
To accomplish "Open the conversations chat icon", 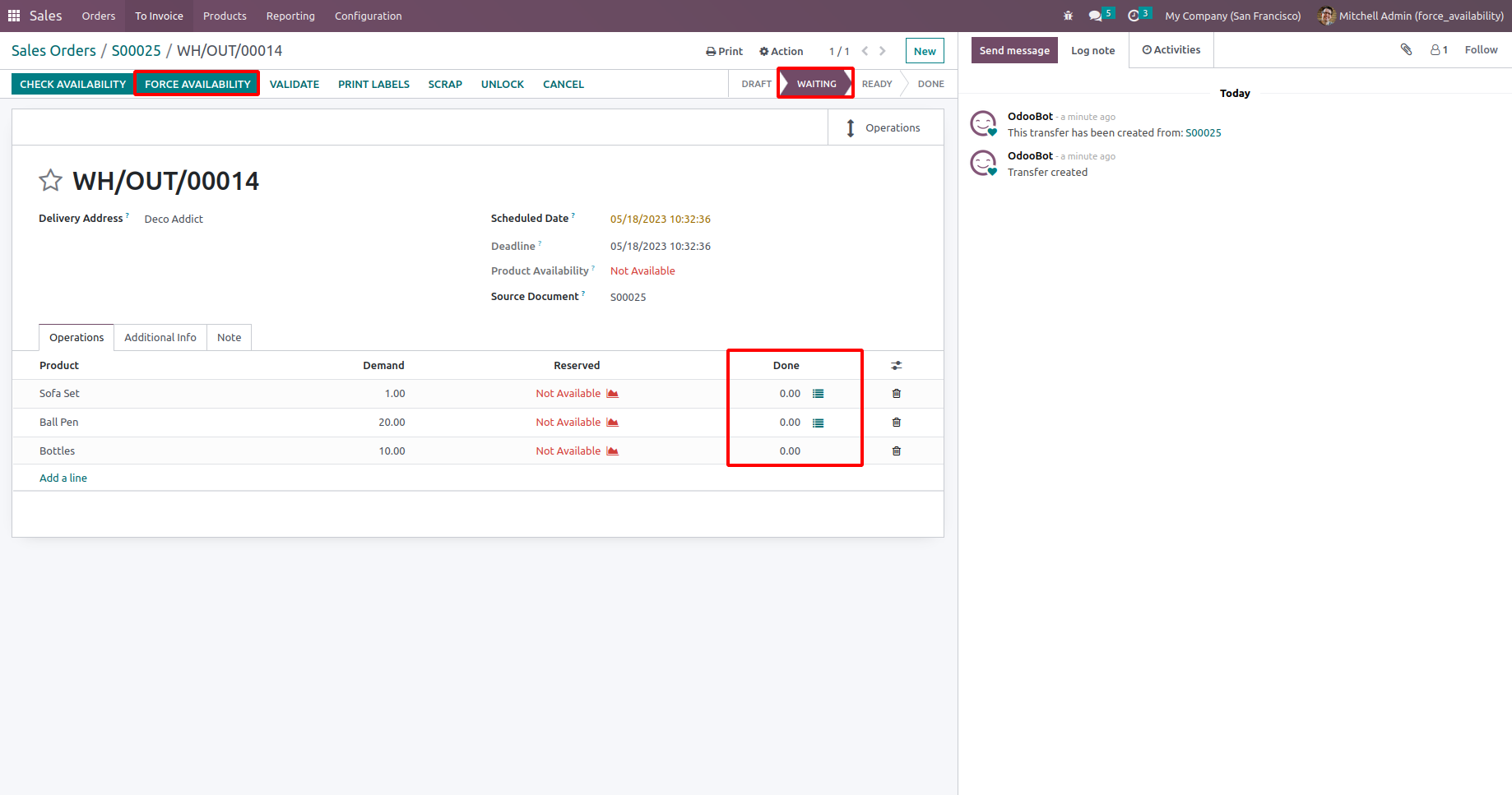I will pos(1095,16).
